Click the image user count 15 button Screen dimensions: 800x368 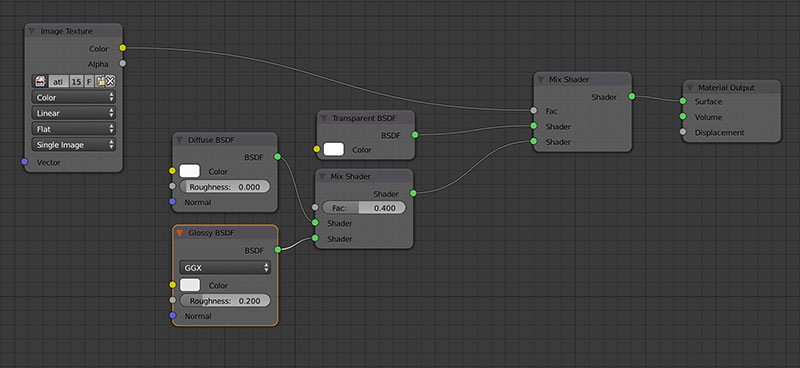(x=76, y=81)
